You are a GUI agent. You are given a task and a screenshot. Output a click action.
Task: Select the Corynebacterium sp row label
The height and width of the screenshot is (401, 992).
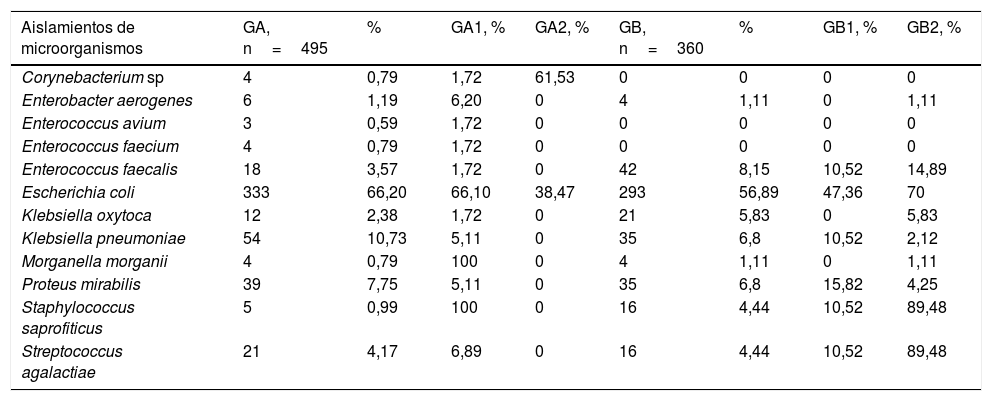pyautogui.click(x=79, y=77)
